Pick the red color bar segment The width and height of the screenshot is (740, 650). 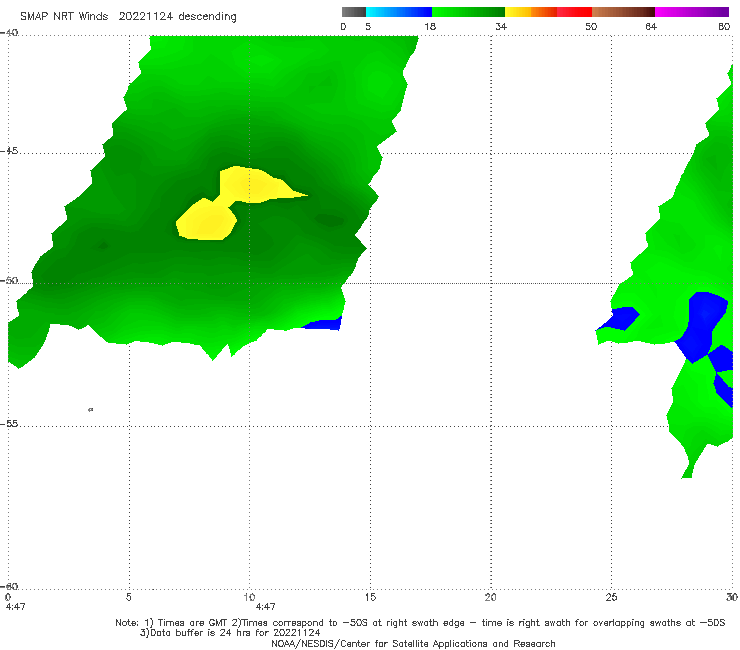pos(574,12)
